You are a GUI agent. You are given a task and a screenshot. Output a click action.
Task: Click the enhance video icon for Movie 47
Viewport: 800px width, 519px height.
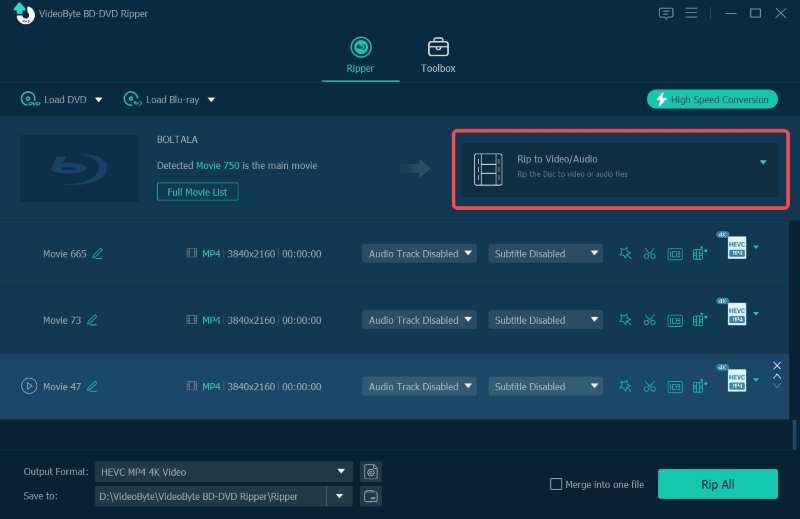point(700,386)
